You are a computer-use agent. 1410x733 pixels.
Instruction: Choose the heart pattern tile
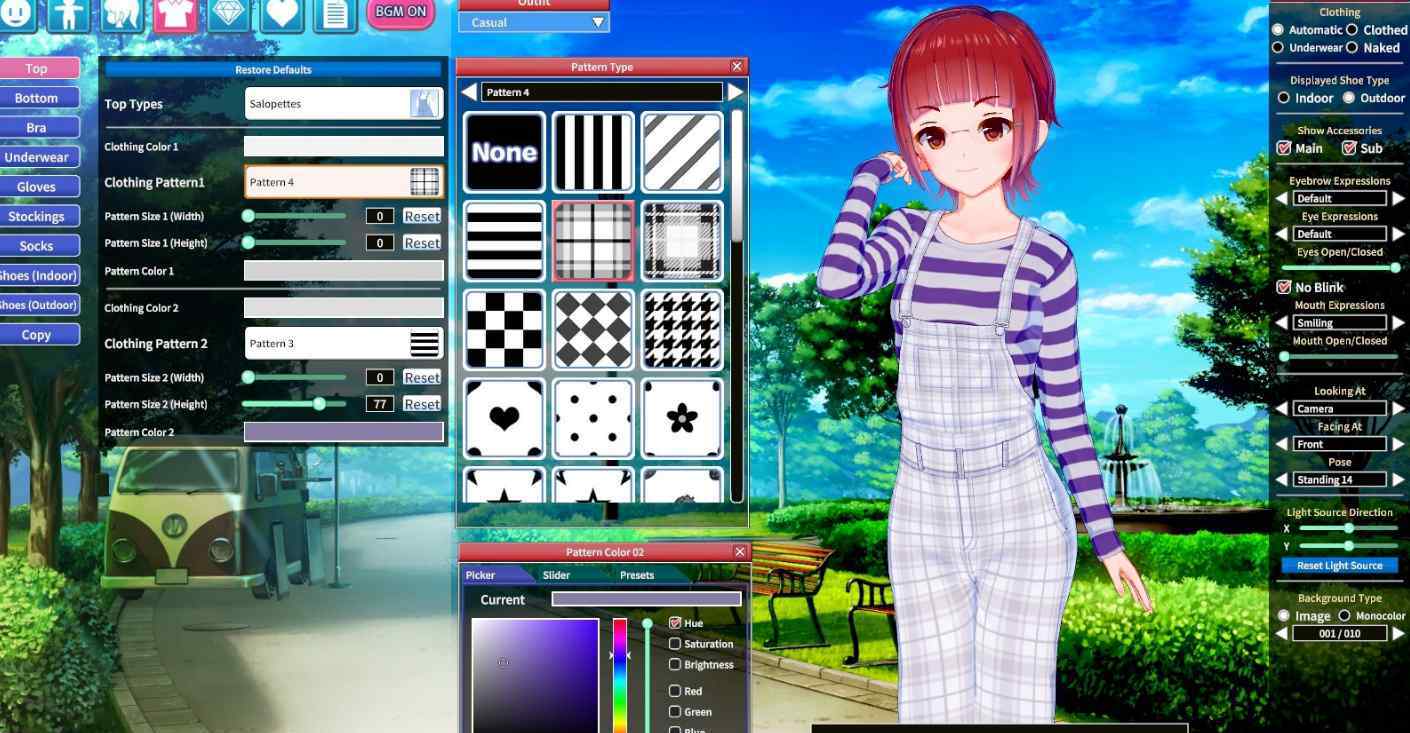504,419
